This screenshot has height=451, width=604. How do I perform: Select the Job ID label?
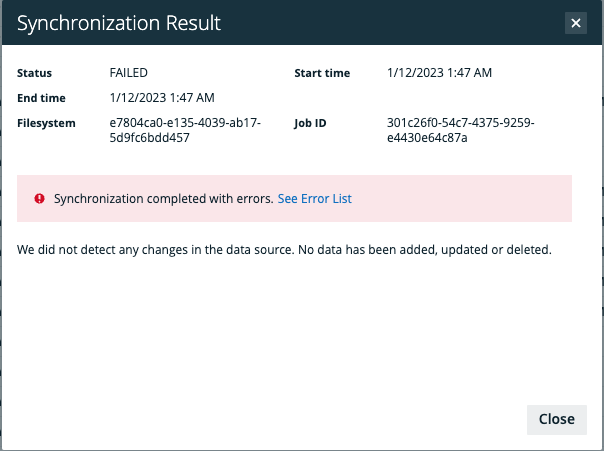310,123
